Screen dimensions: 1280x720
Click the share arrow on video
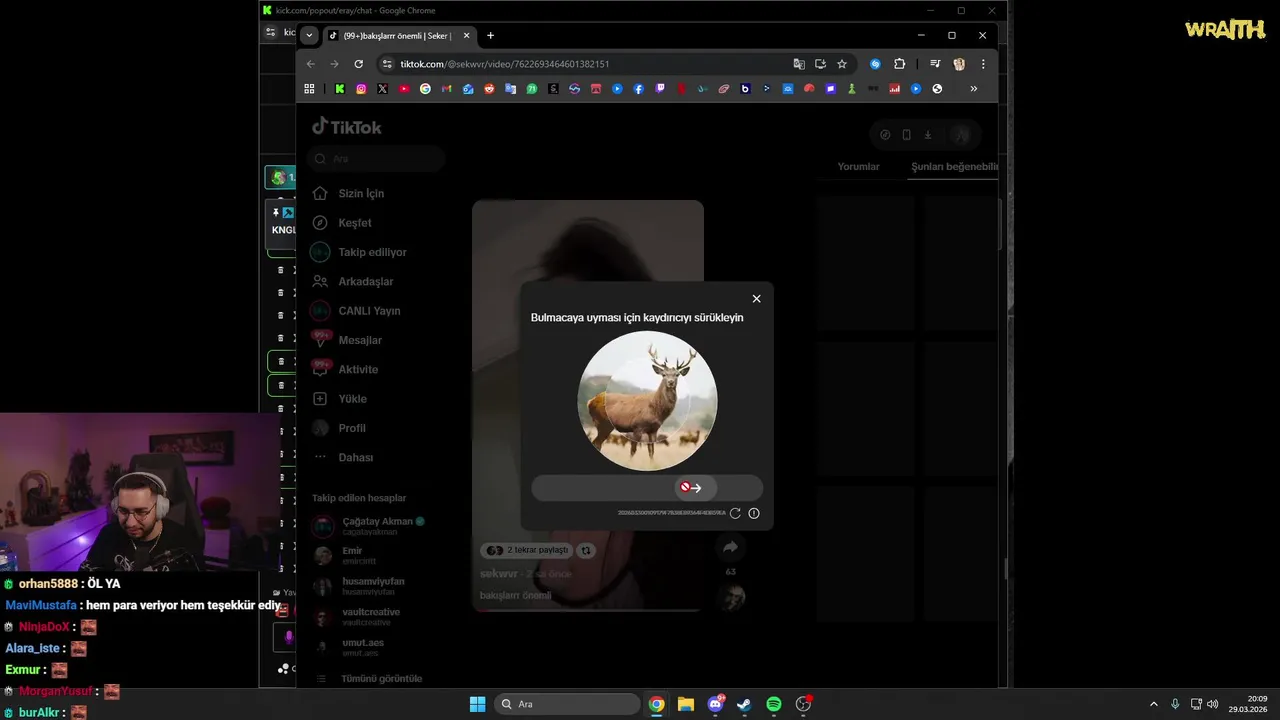(x=730, y=547)
